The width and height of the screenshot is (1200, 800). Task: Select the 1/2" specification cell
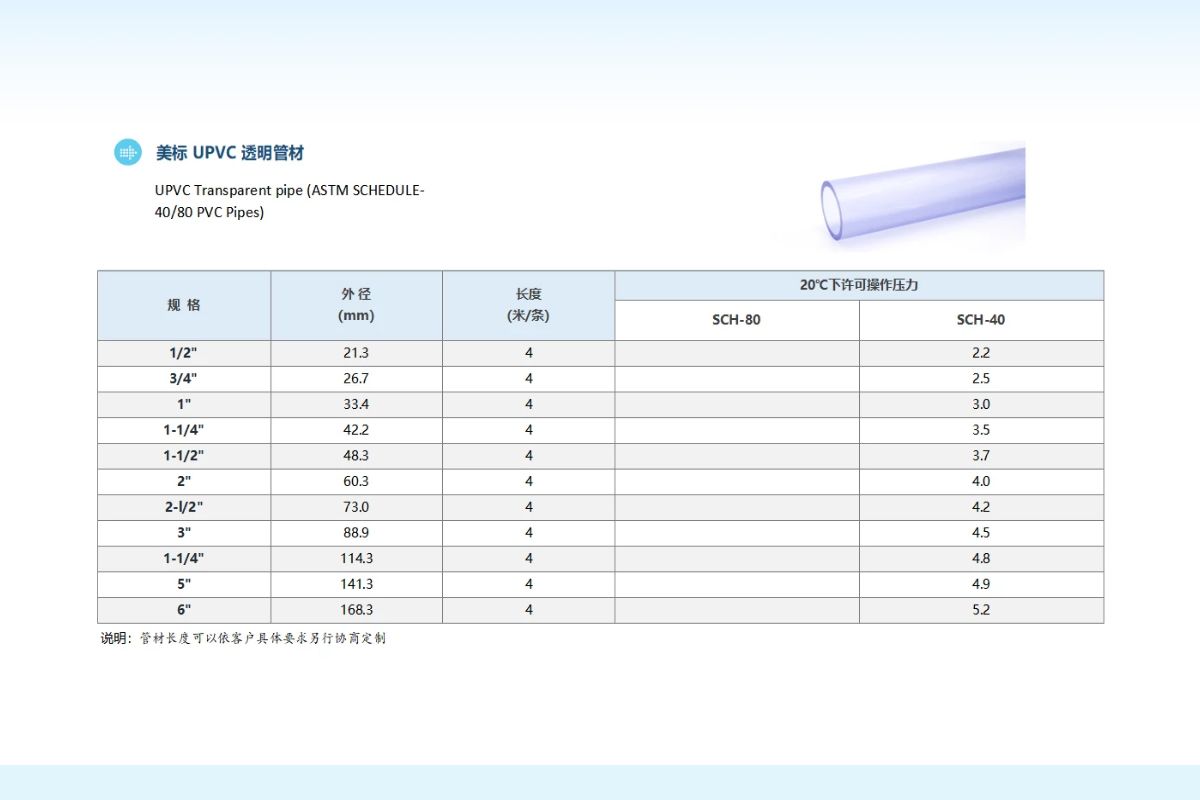pos(184,353)
